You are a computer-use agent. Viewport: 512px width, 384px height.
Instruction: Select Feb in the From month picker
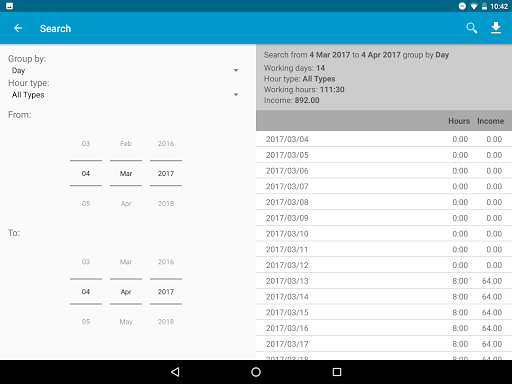(126, 144)
